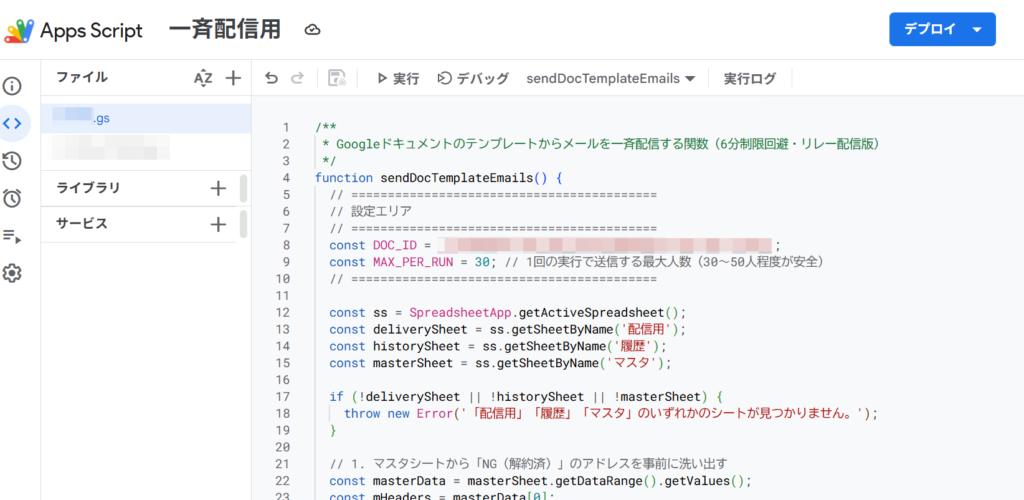1024x500 pixels.
Task: Click SpreadsheetApp in line 12
Action: click(460, 312)
